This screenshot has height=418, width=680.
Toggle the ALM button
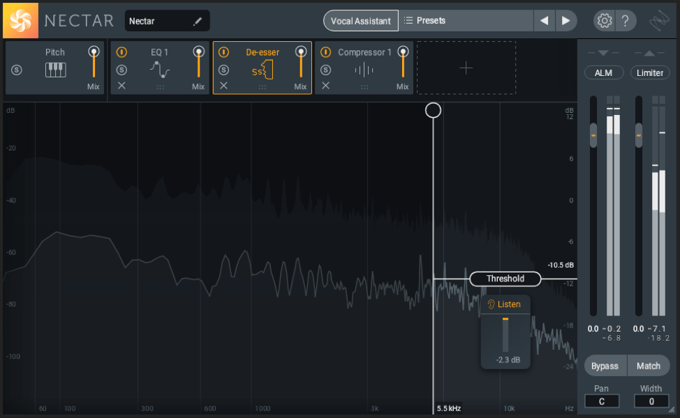pyautogui.click(x=604, y=73)
